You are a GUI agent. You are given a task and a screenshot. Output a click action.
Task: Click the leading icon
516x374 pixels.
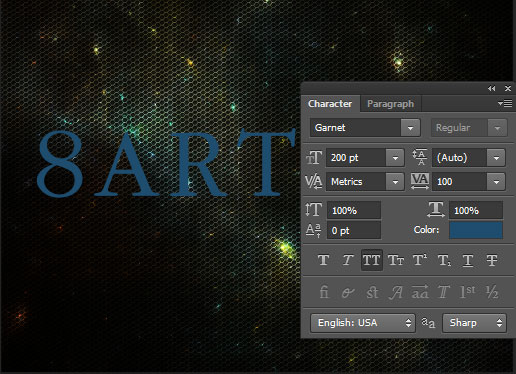click(x=420, y=157)
